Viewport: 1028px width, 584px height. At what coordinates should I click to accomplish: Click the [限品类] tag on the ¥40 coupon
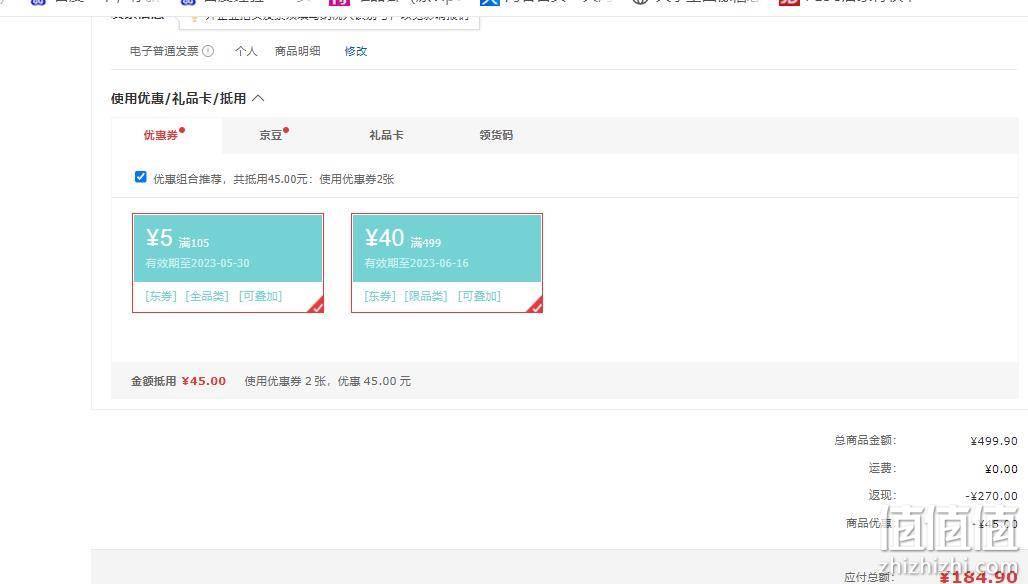pyautogui.click(x=425, y=296)
